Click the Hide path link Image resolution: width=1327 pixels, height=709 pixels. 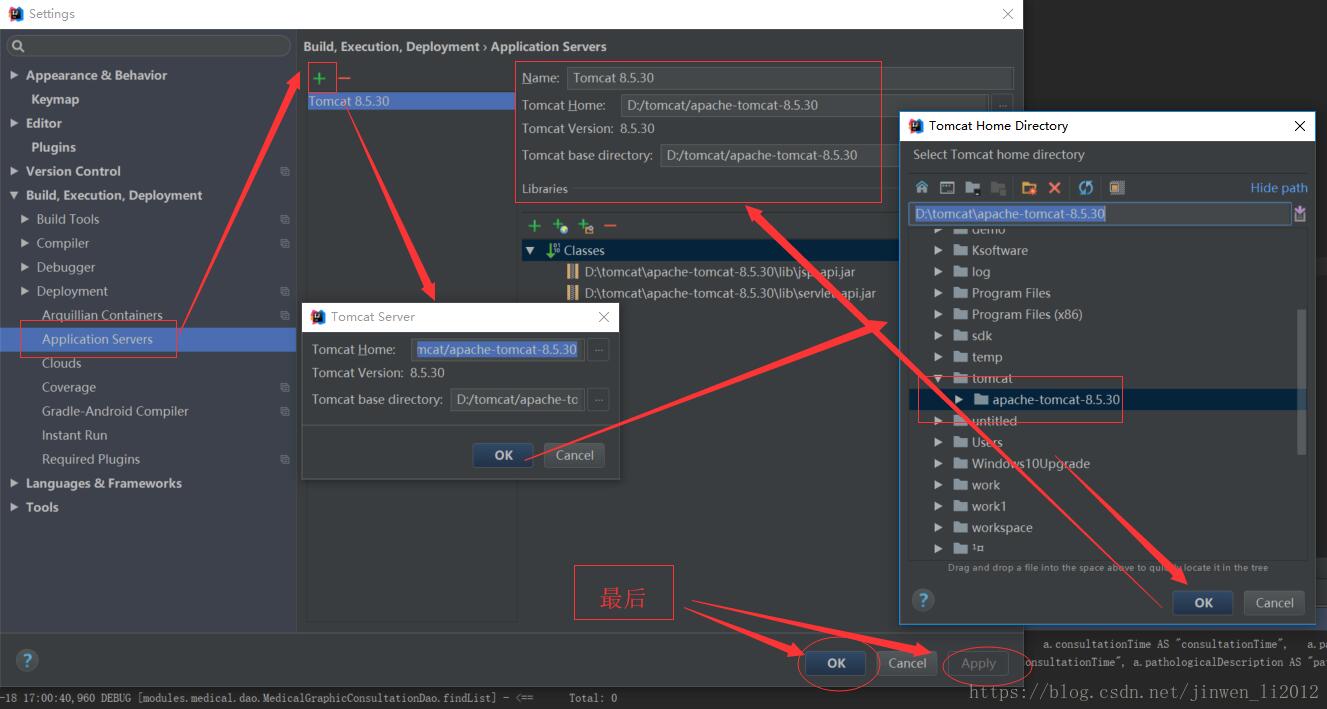[1278, 187]
